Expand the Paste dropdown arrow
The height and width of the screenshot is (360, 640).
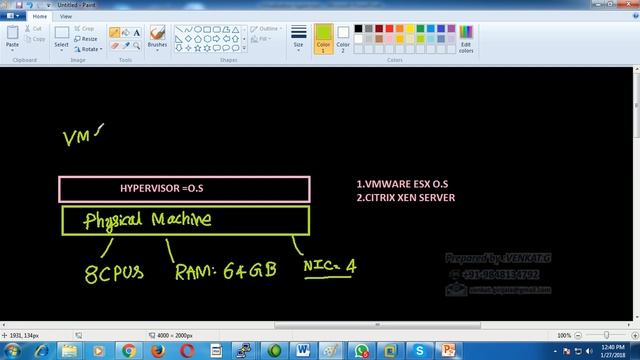[x=13, y=50]
